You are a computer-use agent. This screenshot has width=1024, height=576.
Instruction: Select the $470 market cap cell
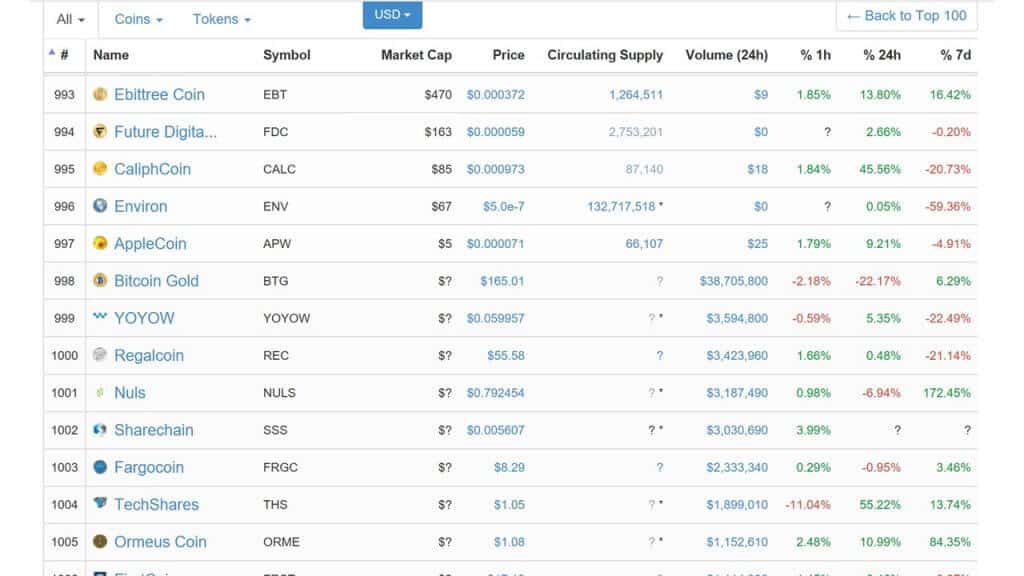tap(438, 95)
